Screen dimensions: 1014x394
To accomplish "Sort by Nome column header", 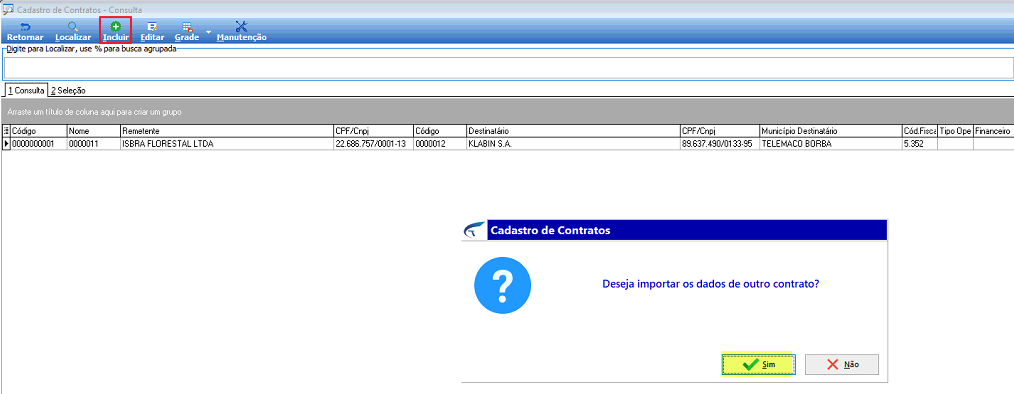I will (x=93, y=131).
